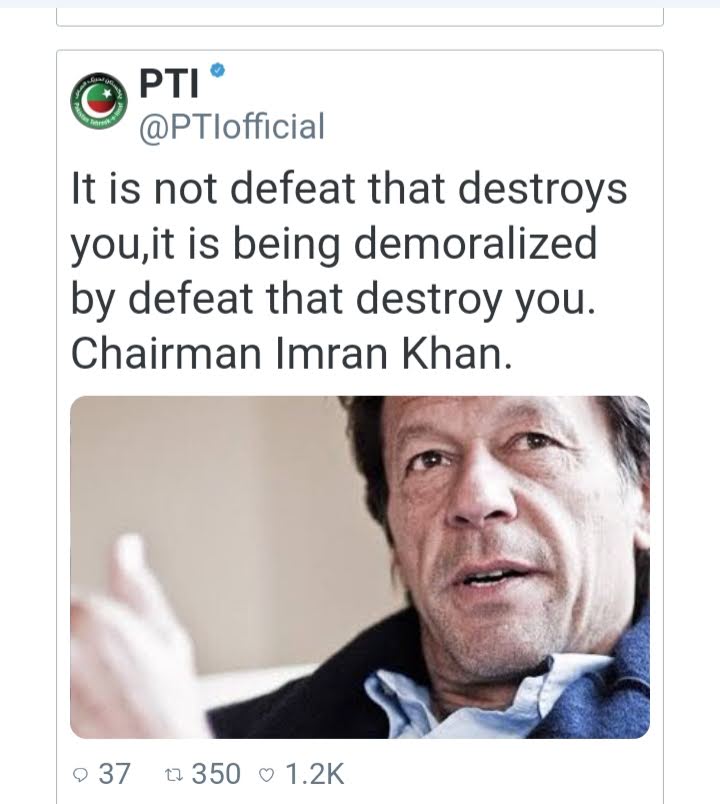Open the Imran Khan photo attachment

360,567
